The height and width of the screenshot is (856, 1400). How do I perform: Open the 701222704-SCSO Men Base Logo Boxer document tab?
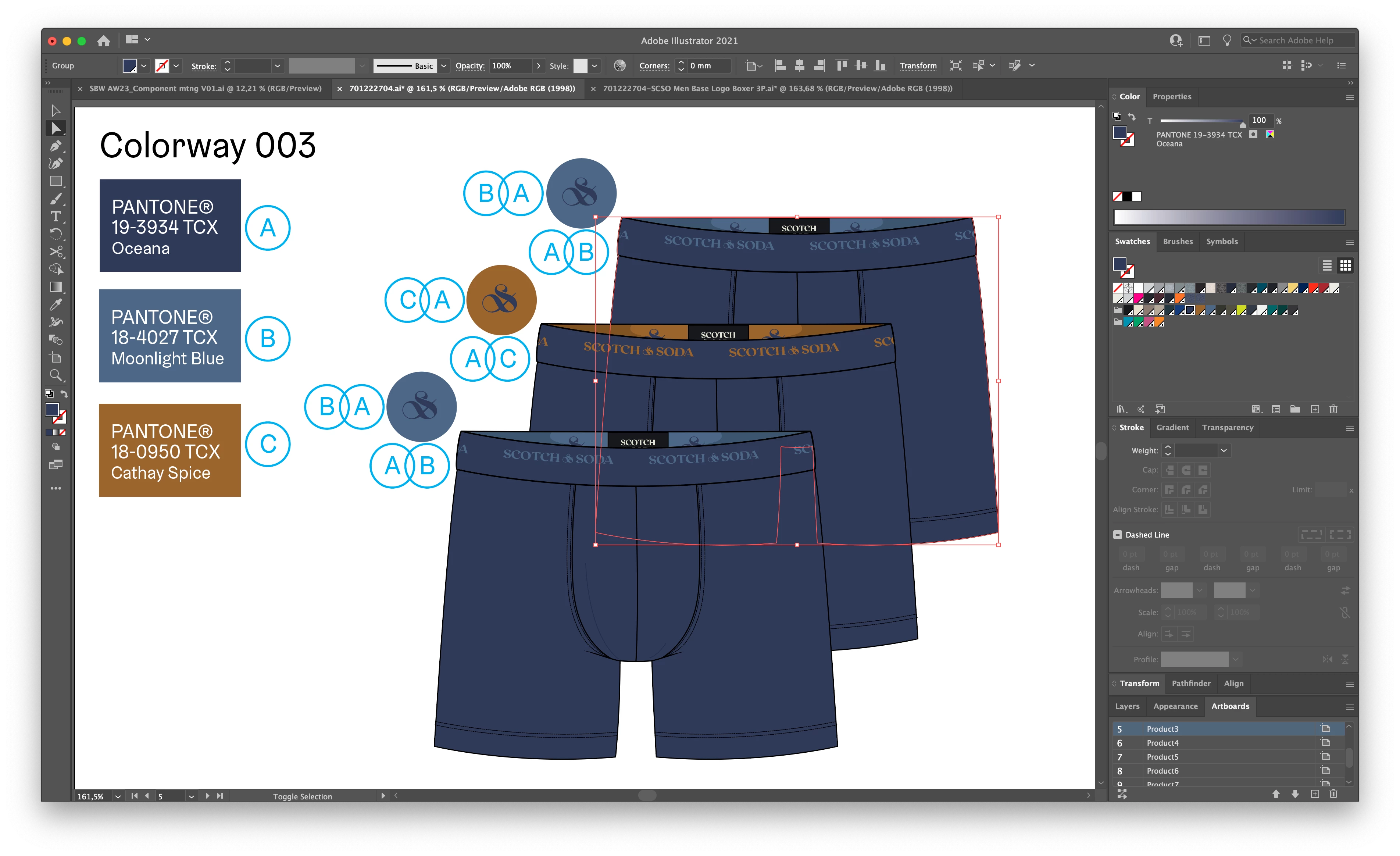(777, 89)
